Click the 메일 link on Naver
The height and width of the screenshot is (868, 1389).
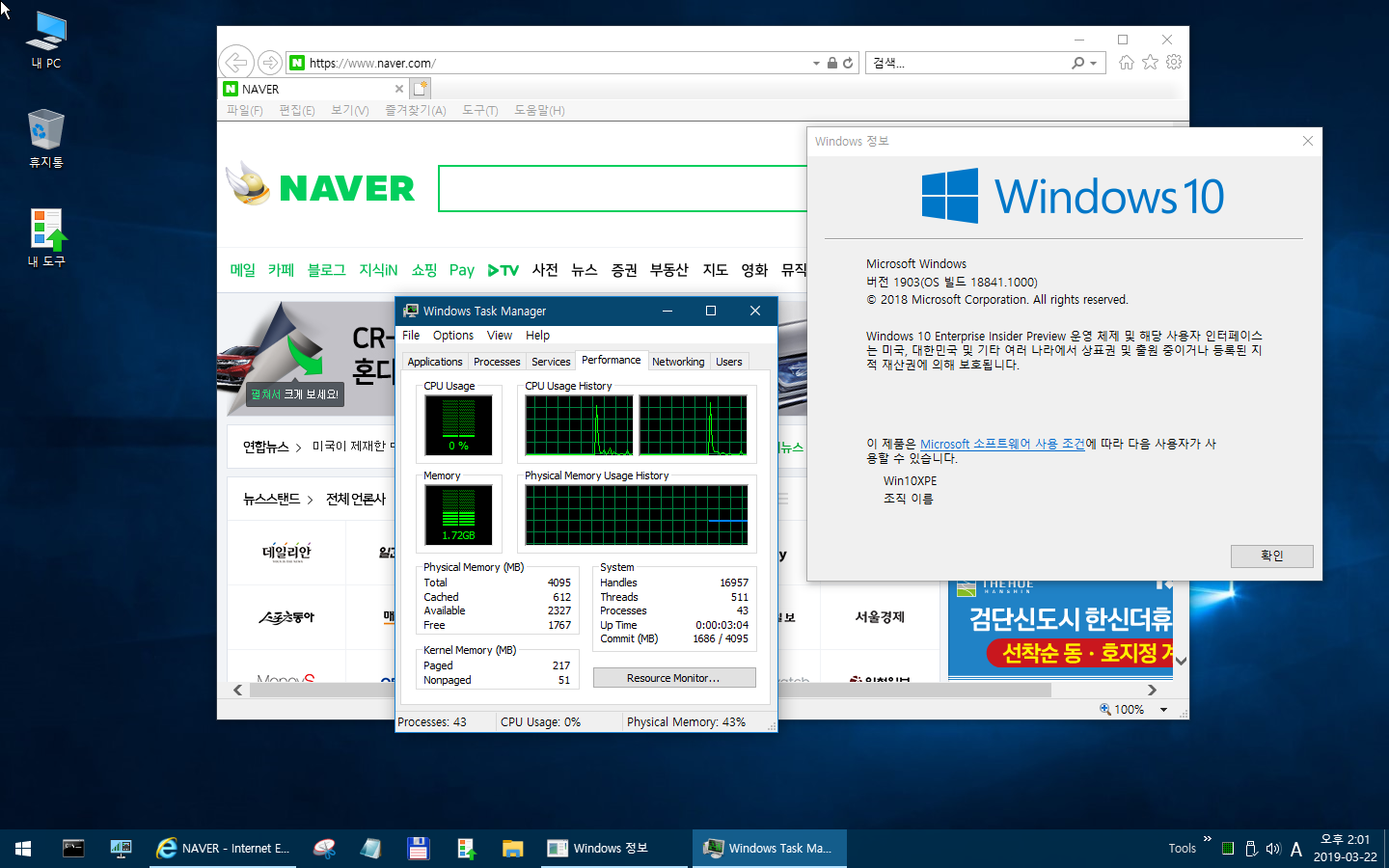click(x=243, y=270)
